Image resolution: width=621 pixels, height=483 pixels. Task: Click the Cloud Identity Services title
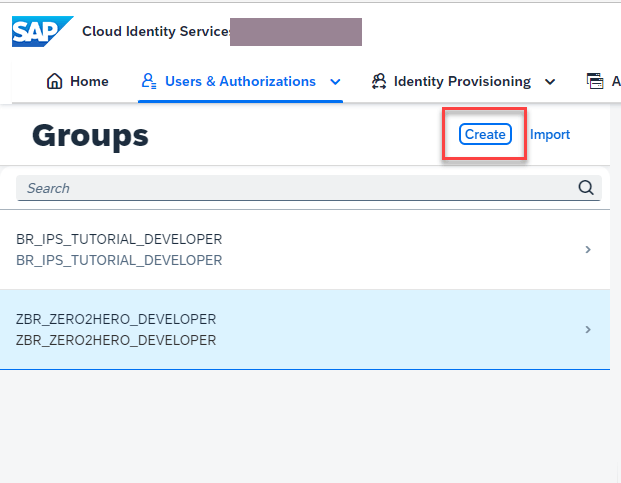click(156, 32)
